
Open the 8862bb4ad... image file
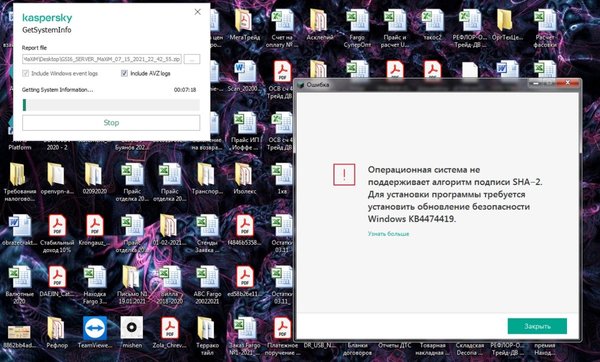(19, 332)
